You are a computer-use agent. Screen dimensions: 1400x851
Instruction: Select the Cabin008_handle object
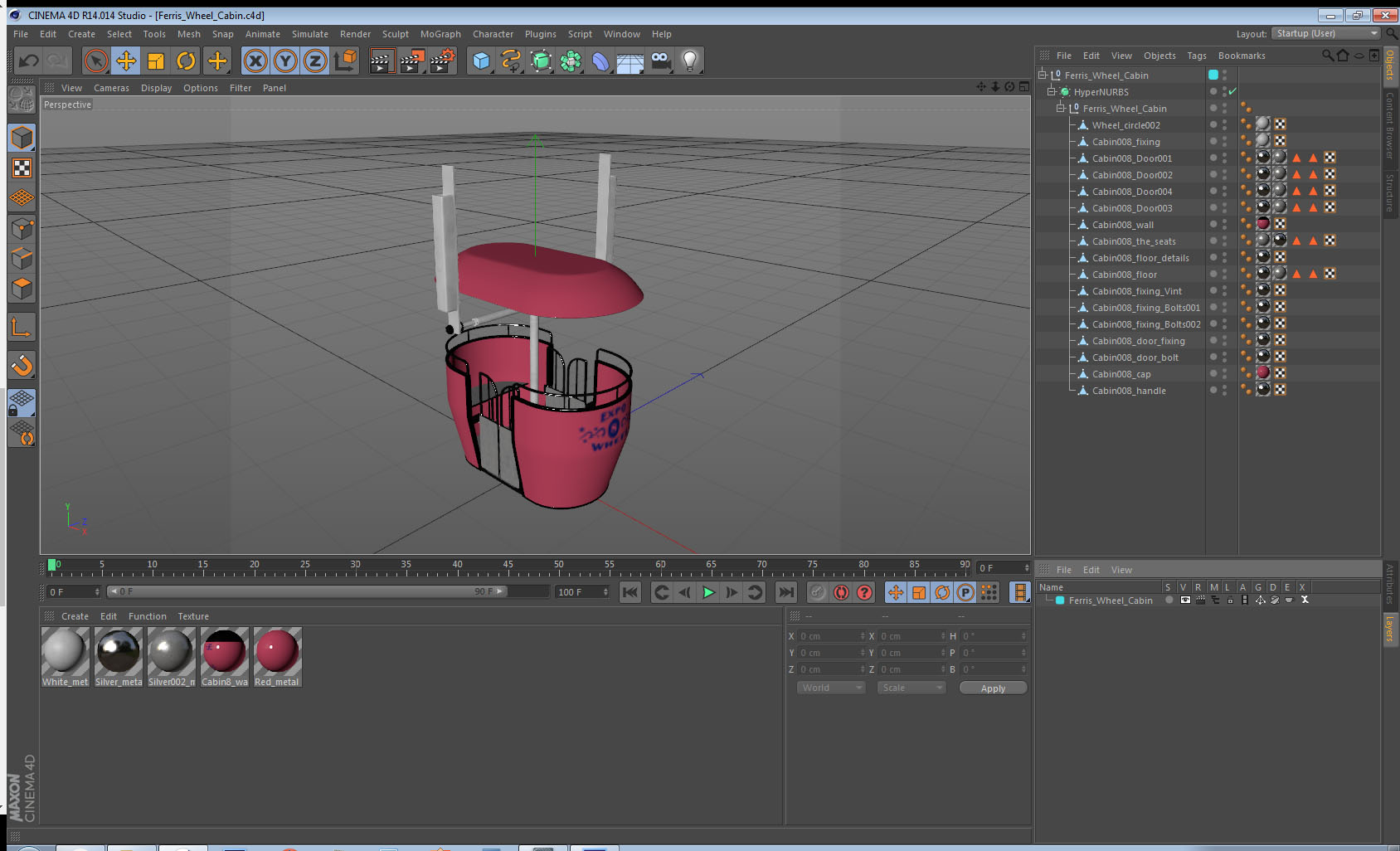tap(1129, 391)
